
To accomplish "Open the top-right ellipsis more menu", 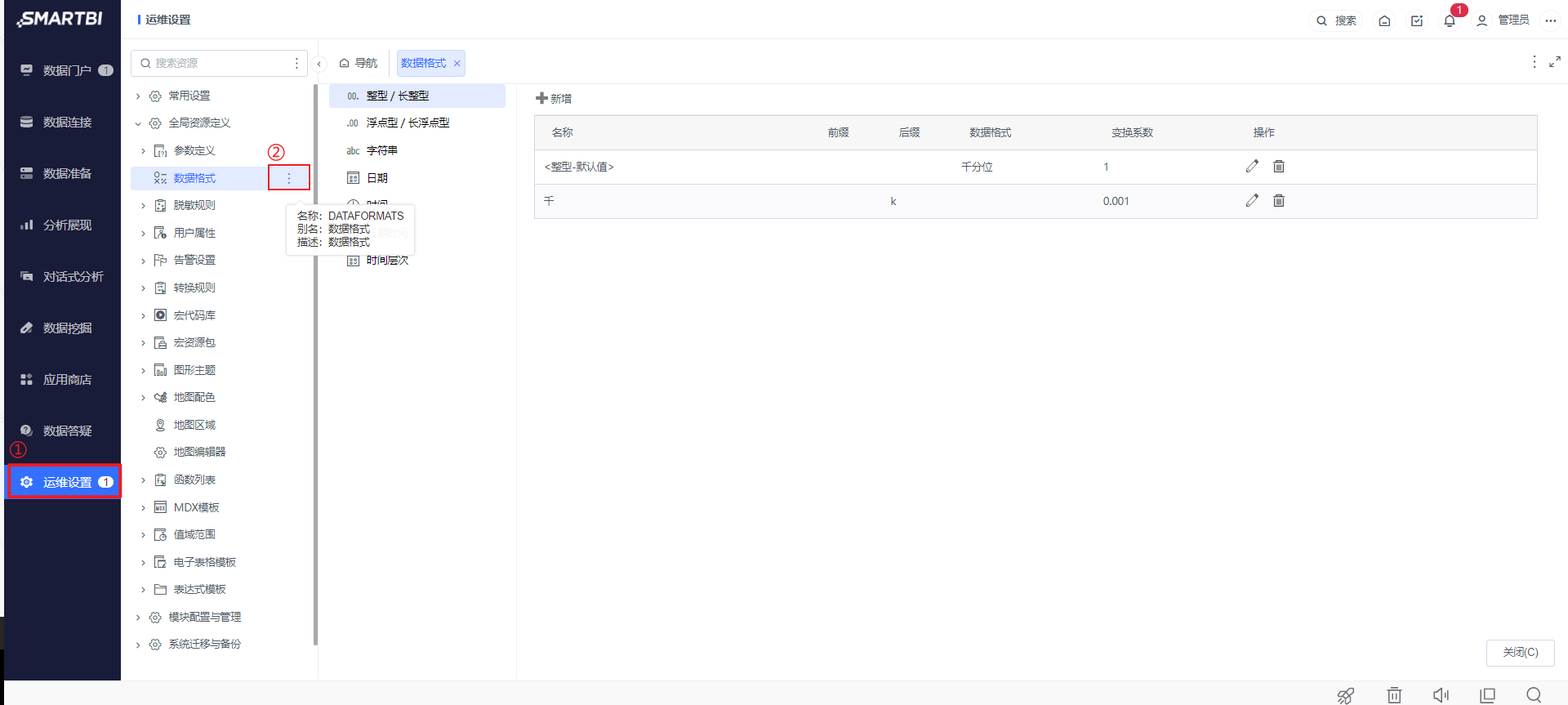I will click(1551, 20).
